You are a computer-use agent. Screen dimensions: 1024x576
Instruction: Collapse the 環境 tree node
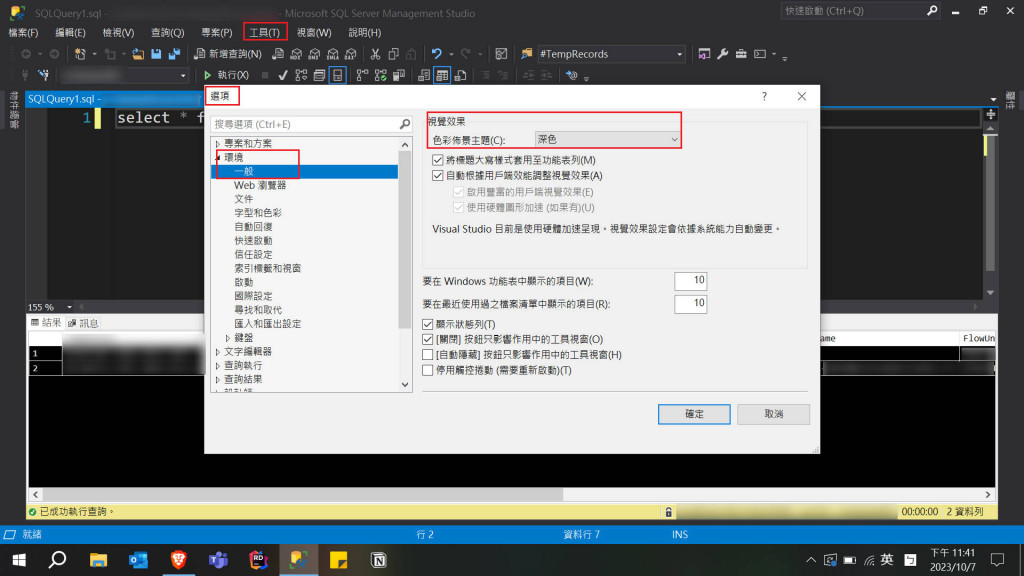coord(218,157)
